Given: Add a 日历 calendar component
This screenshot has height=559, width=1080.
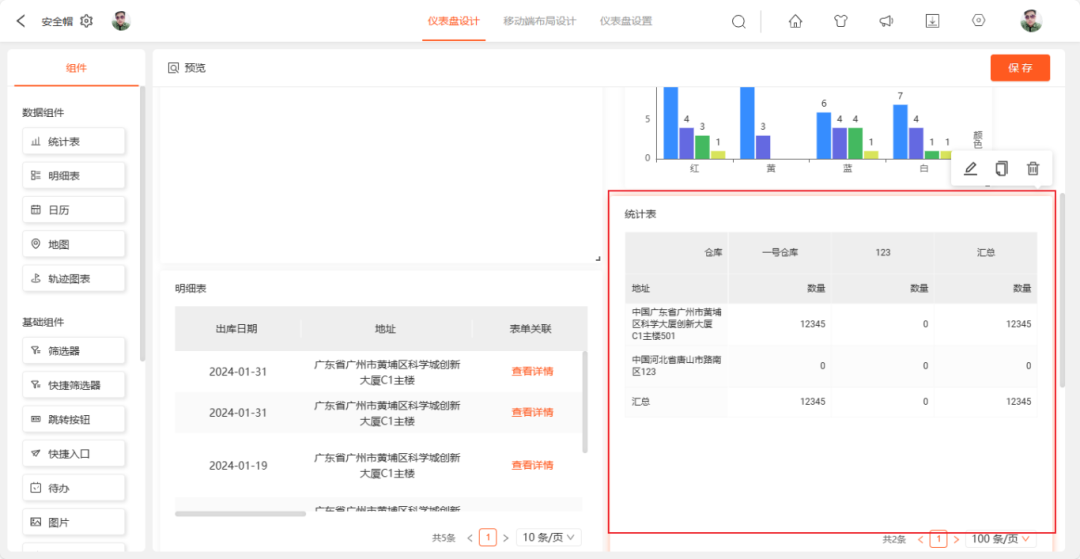Looking at the screenshot, I should coord(74,210).
